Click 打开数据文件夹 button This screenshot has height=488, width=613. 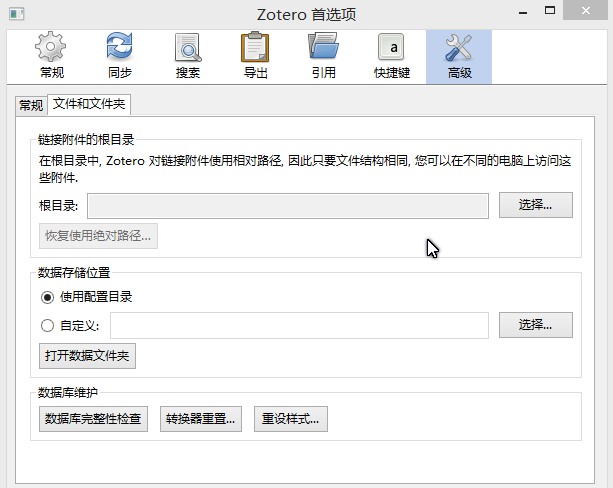87,356
